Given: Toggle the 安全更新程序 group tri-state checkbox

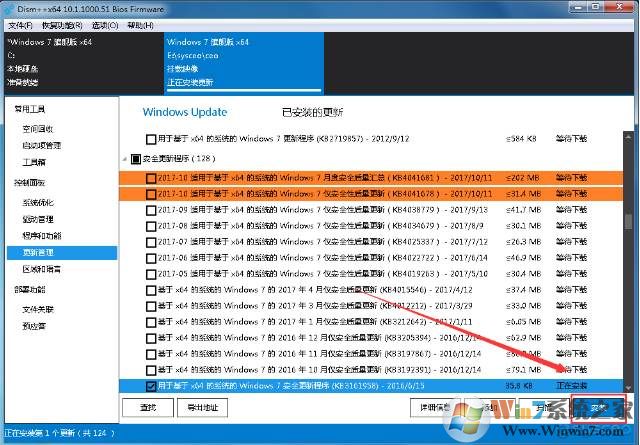Looking at the screenshot, I should click(x=136, y=158).
